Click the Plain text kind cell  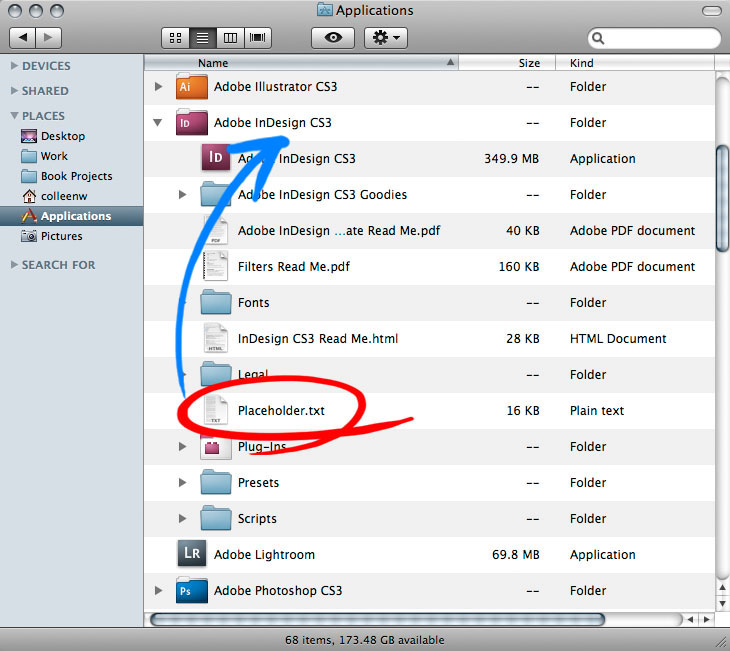click(x=596, y=411)
